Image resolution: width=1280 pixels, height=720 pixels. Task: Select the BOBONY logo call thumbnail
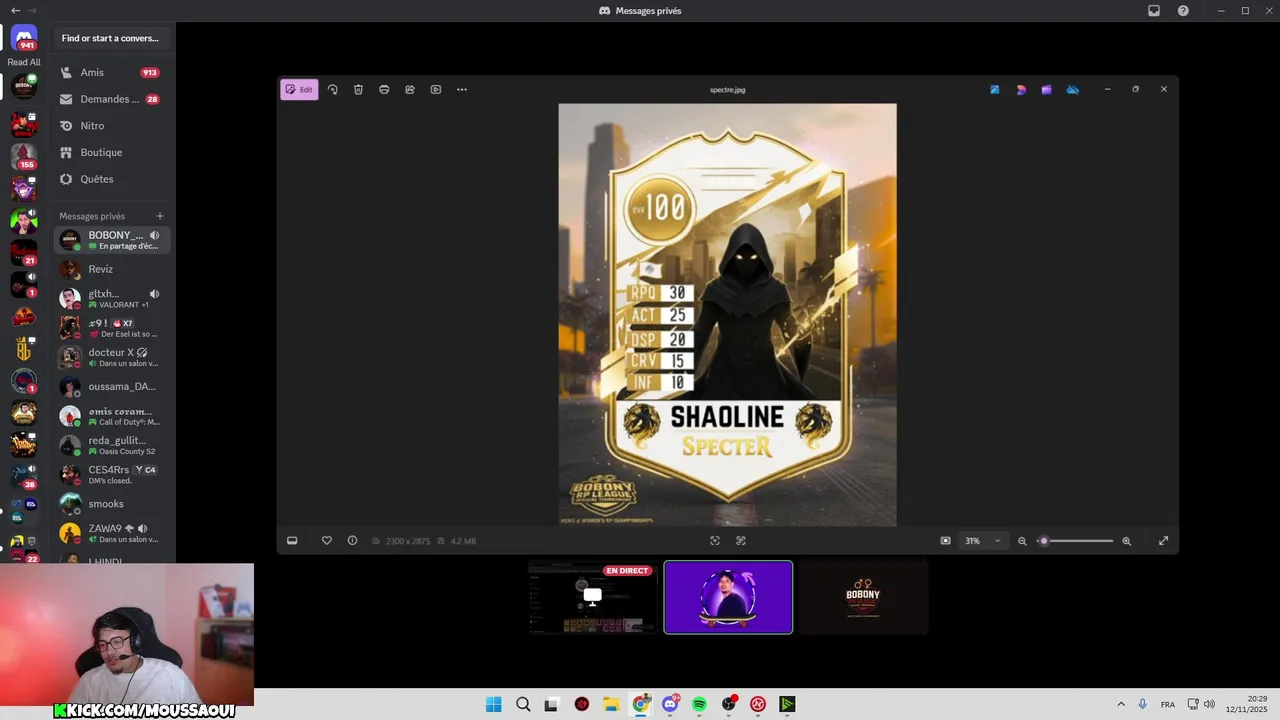pyautogui.click(x=864, y=598)
